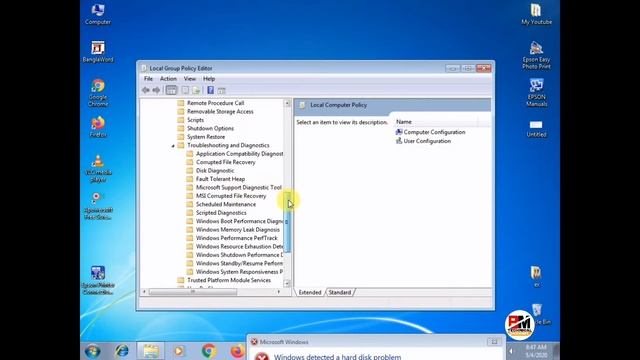This screenshot has height=360, width=640.
Task: Open the File menu
Action: tap(148, 79)
